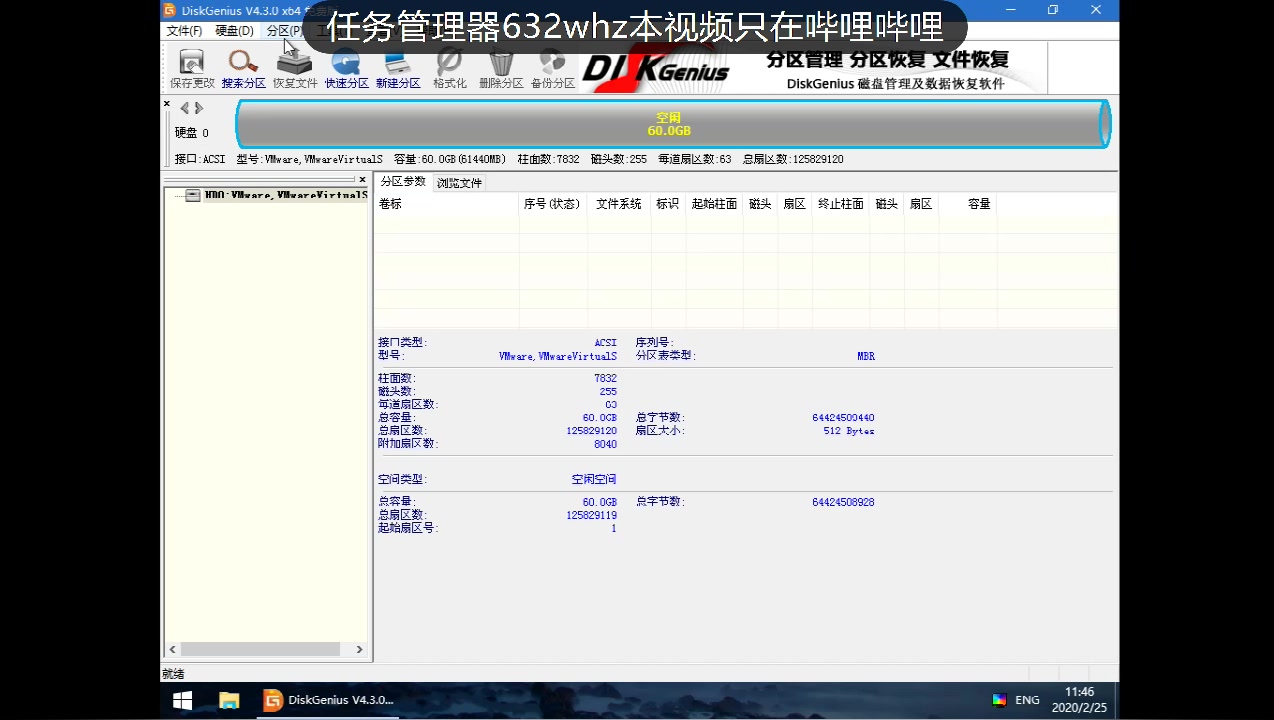
Task: Select the 搜索分区 (Search Partition) tool
Action: coord(242,67)
